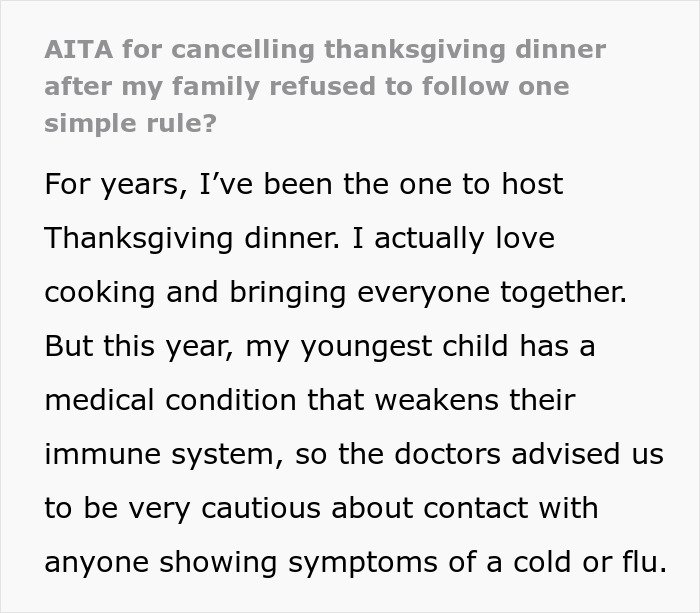
Task: Click the phrase "cold or flu"
Action: [589, 562]
